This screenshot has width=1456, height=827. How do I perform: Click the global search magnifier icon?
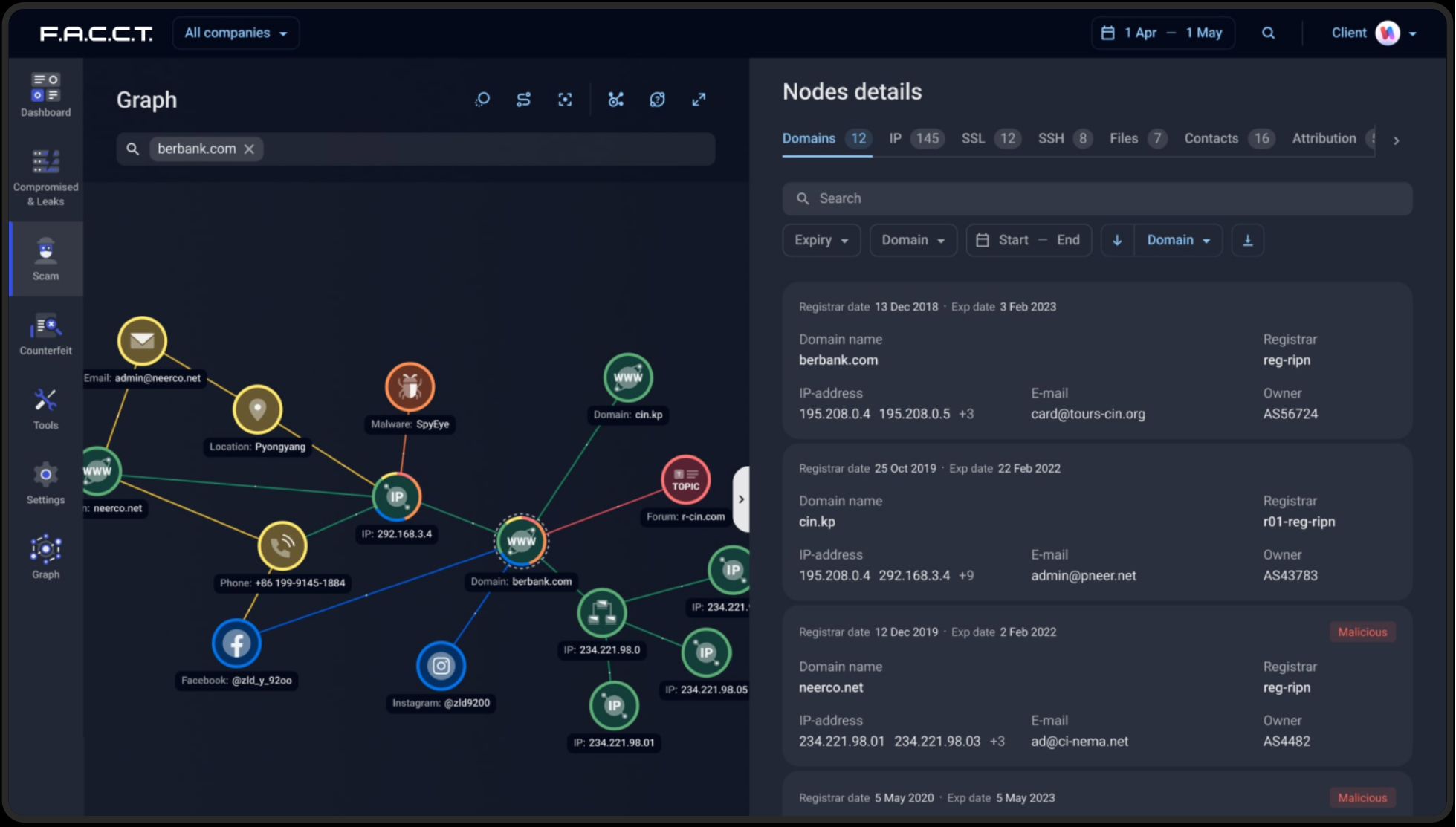1268,33
